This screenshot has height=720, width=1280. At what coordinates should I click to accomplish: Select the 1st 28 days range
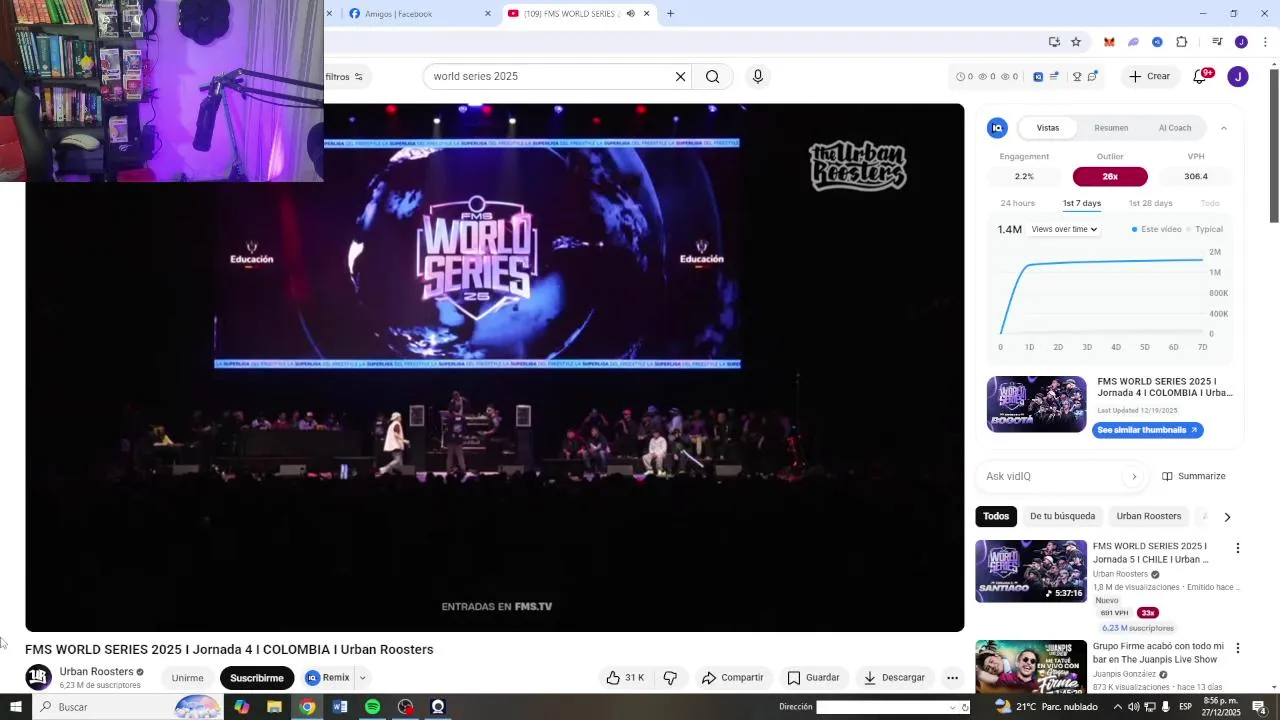1150,203
